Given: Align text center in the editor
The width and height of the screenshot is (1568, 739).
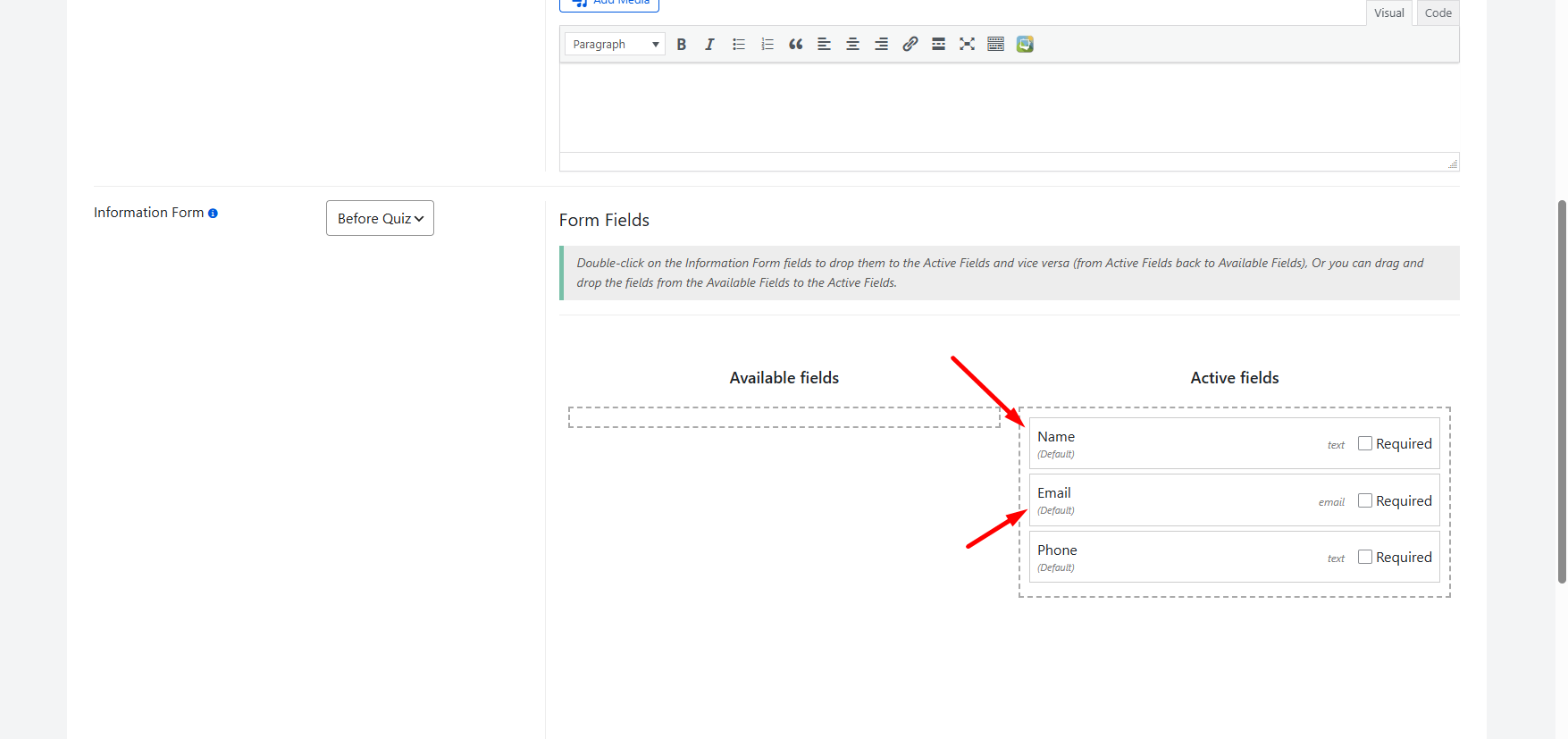Looking at the screenshot, I should (x=853, y=45).
